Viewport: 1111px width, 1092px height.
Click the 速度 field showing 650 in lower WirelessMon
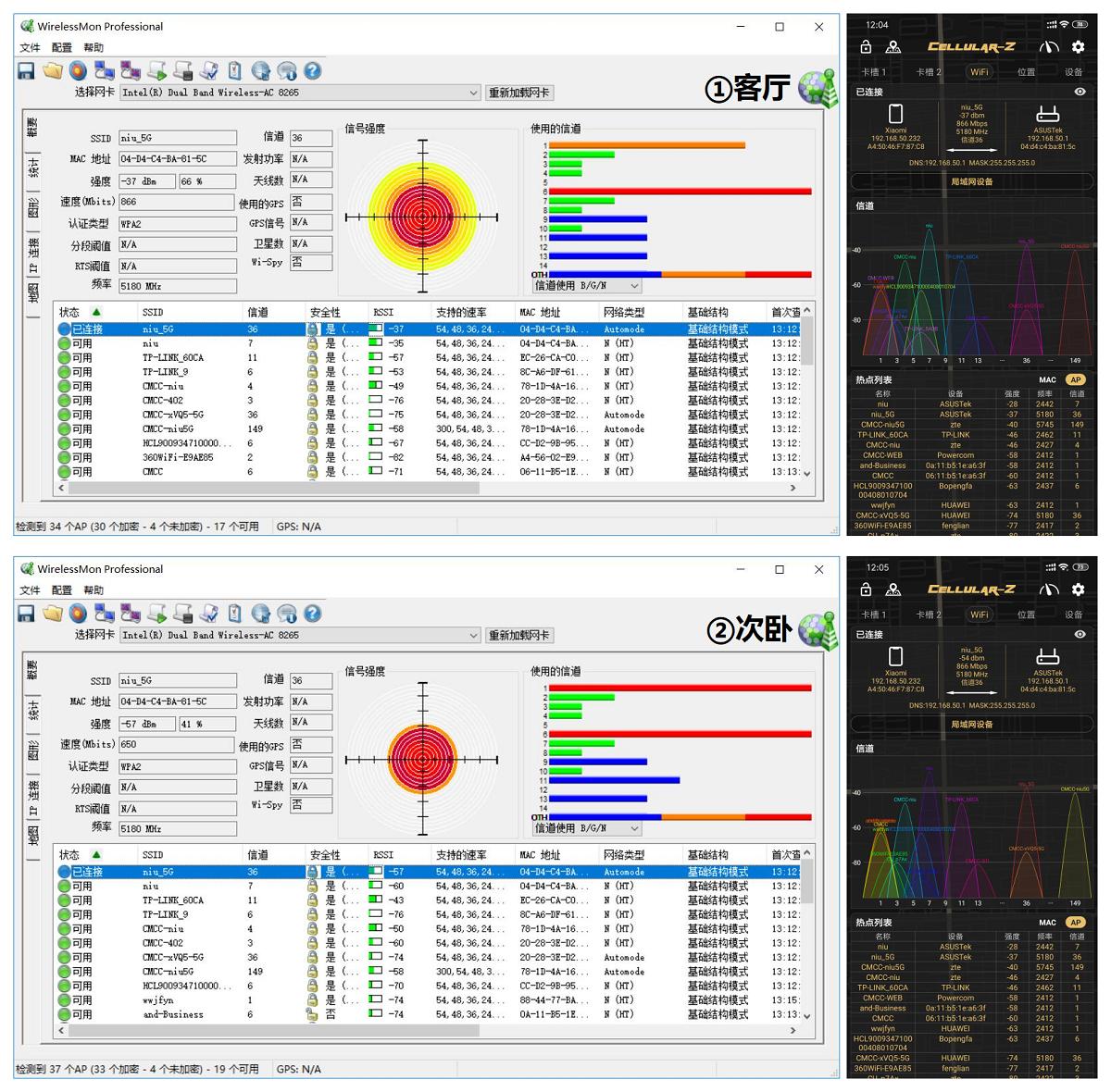tap(176, 744)
